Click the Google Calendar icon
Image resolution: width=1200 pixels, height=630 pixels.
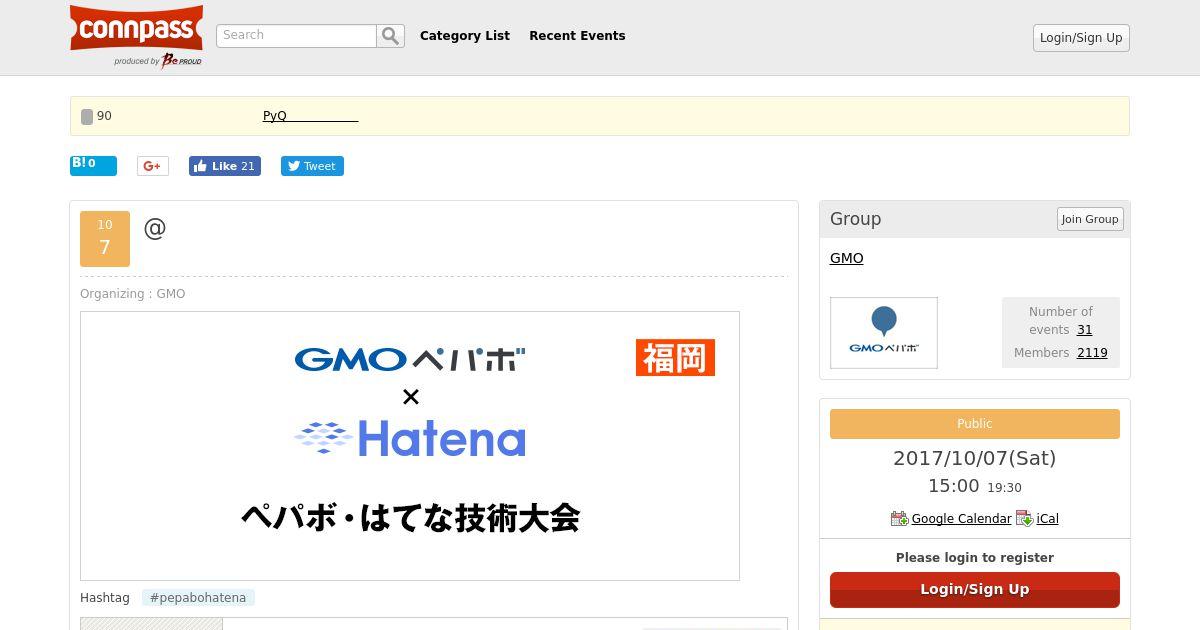(x=899, y=518)
